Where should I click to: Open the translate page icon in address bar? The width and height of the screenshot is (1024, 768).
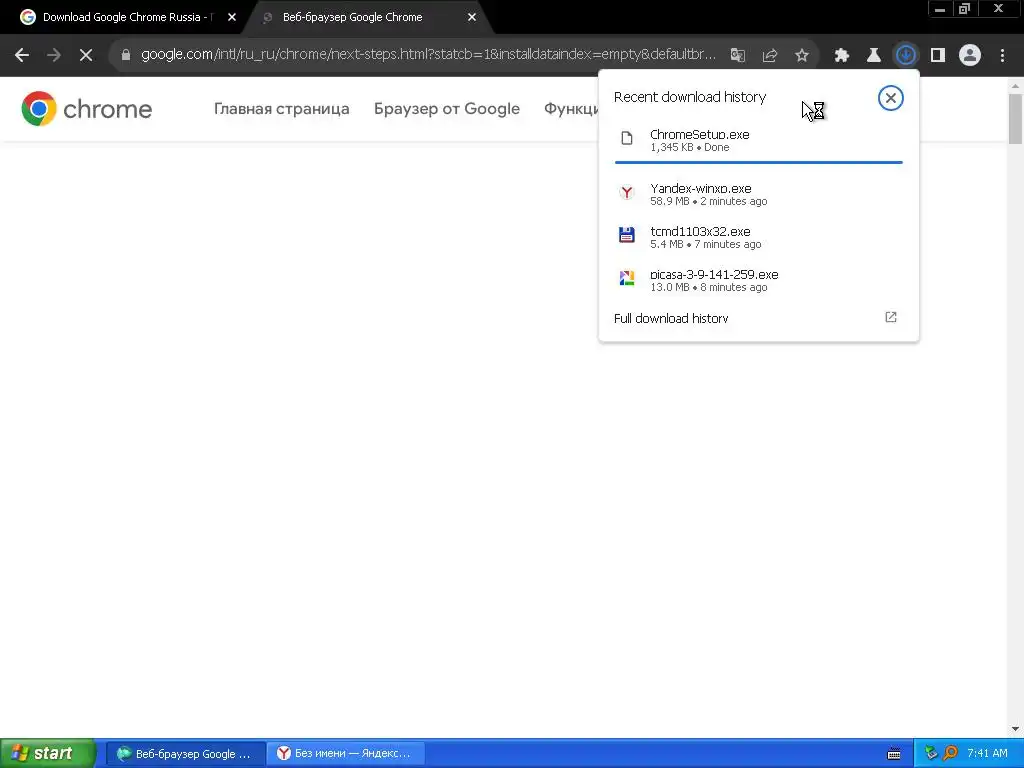(x=738, y=55)
